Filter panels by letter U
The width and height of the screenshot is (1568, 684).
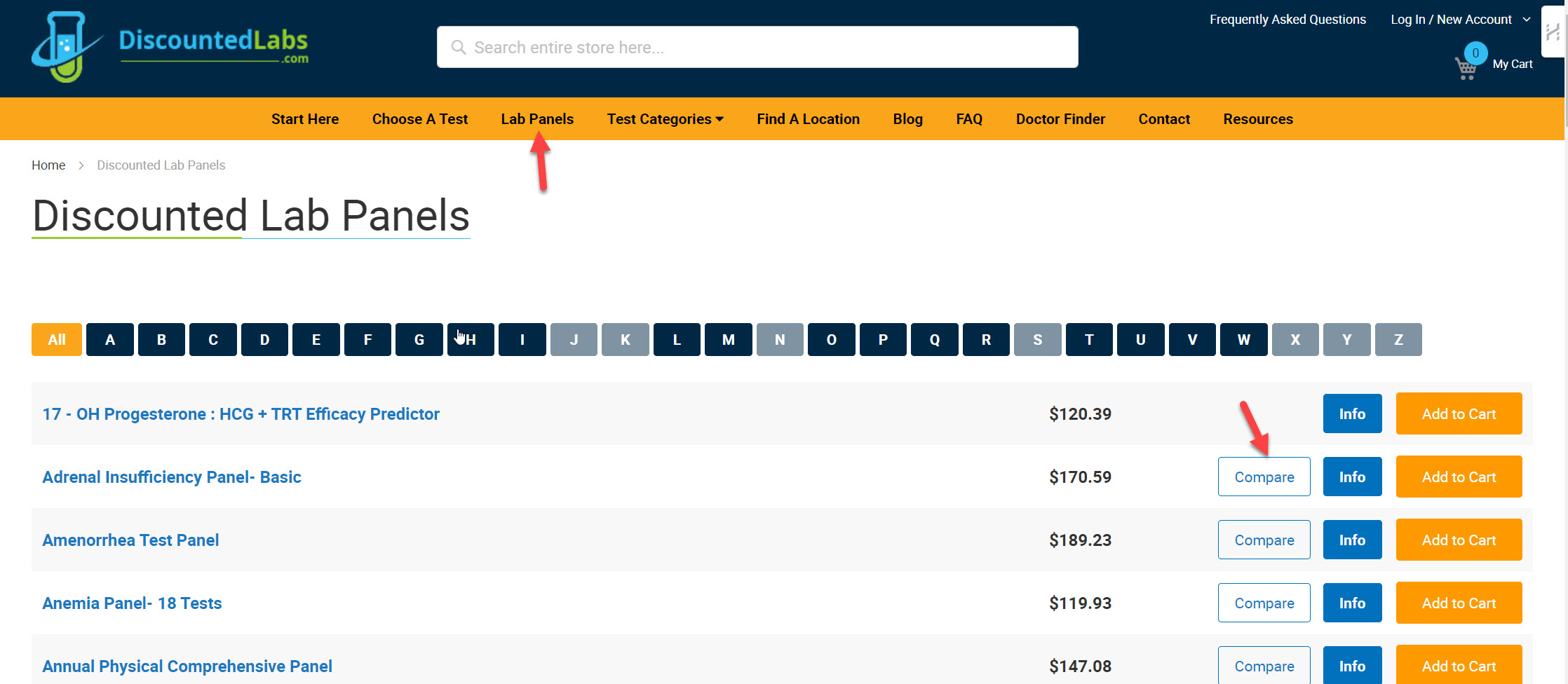click(1141, 339)
